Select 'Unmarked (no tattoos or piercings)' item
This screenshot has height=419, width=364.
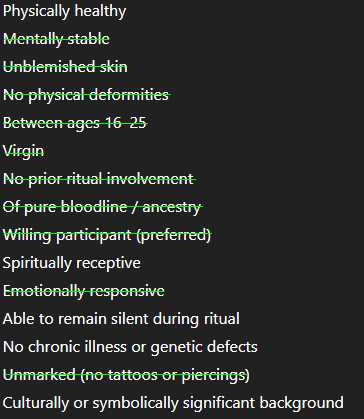coord(126,375)
